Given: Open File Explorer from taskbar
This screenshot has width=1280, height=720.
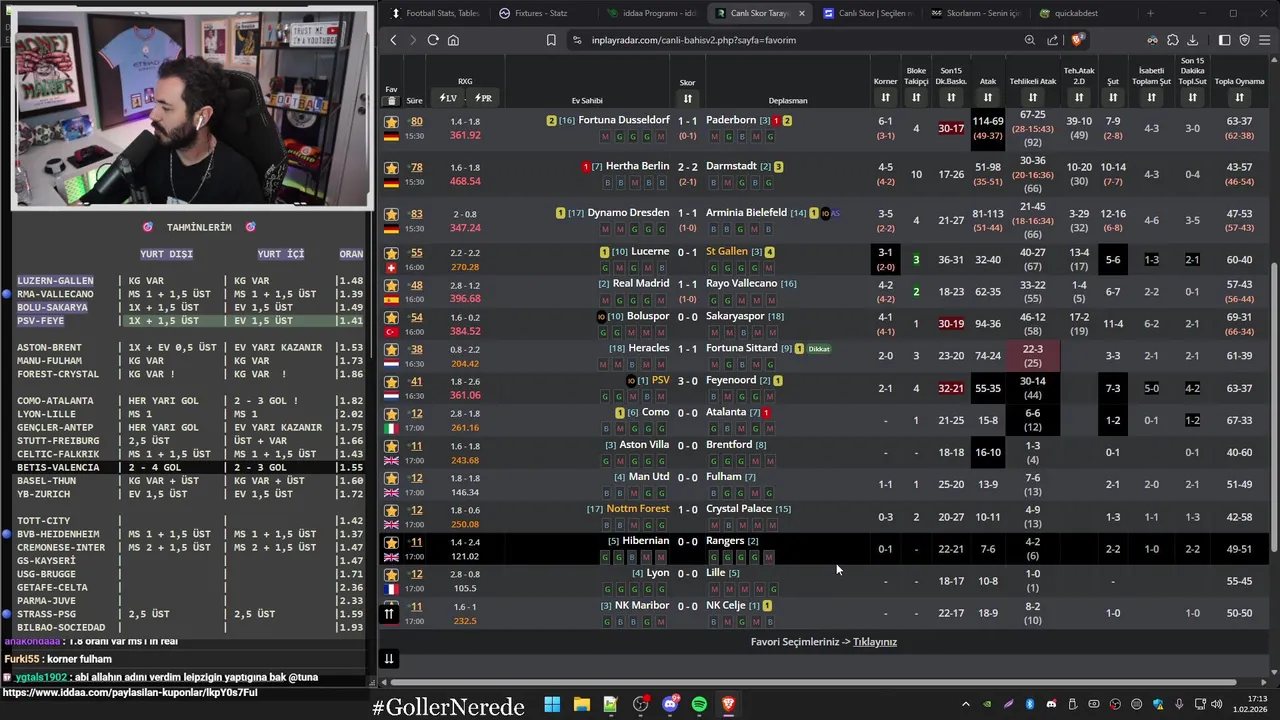Looking at the screenshot, I should click(x=581, y=704).
